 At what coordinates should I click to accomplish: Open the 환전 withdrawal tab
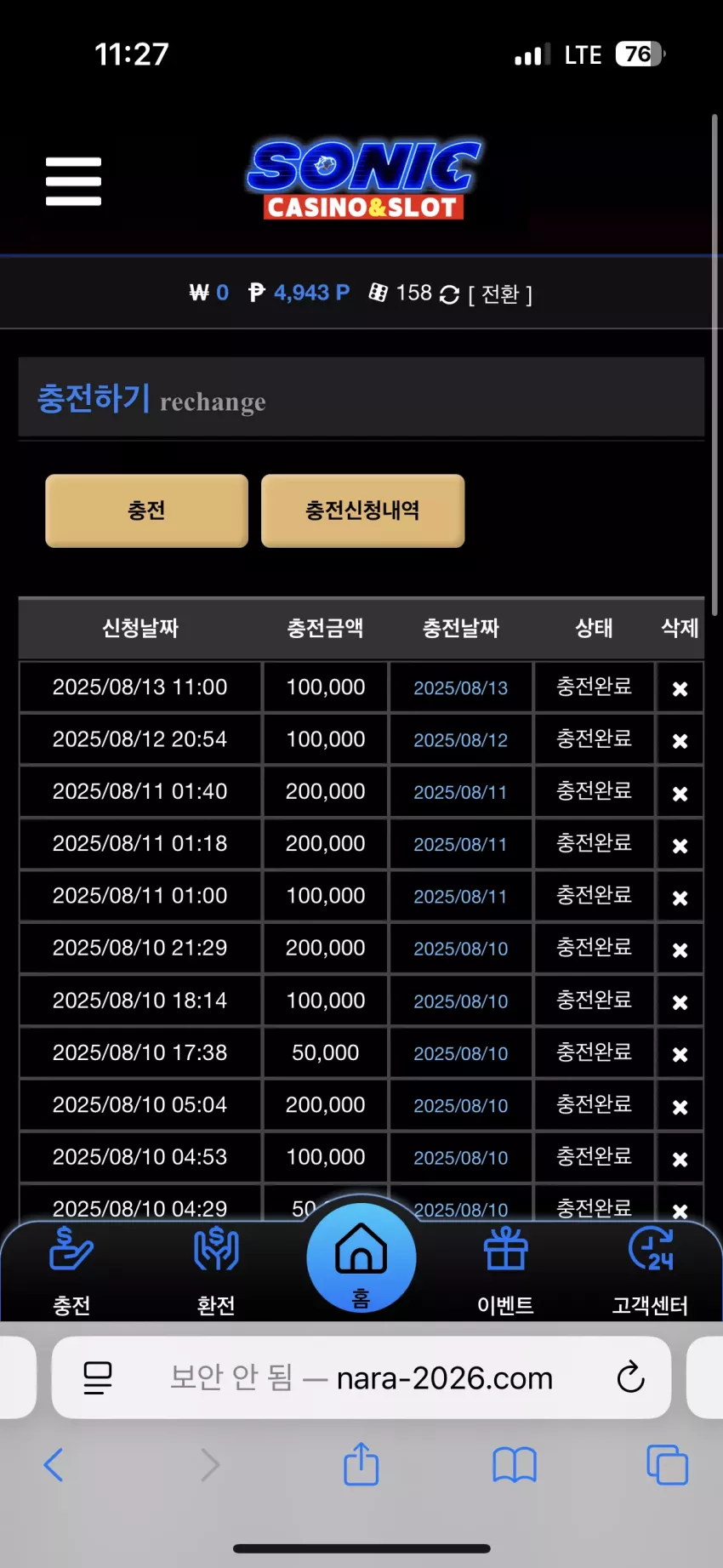point(216,1270)
